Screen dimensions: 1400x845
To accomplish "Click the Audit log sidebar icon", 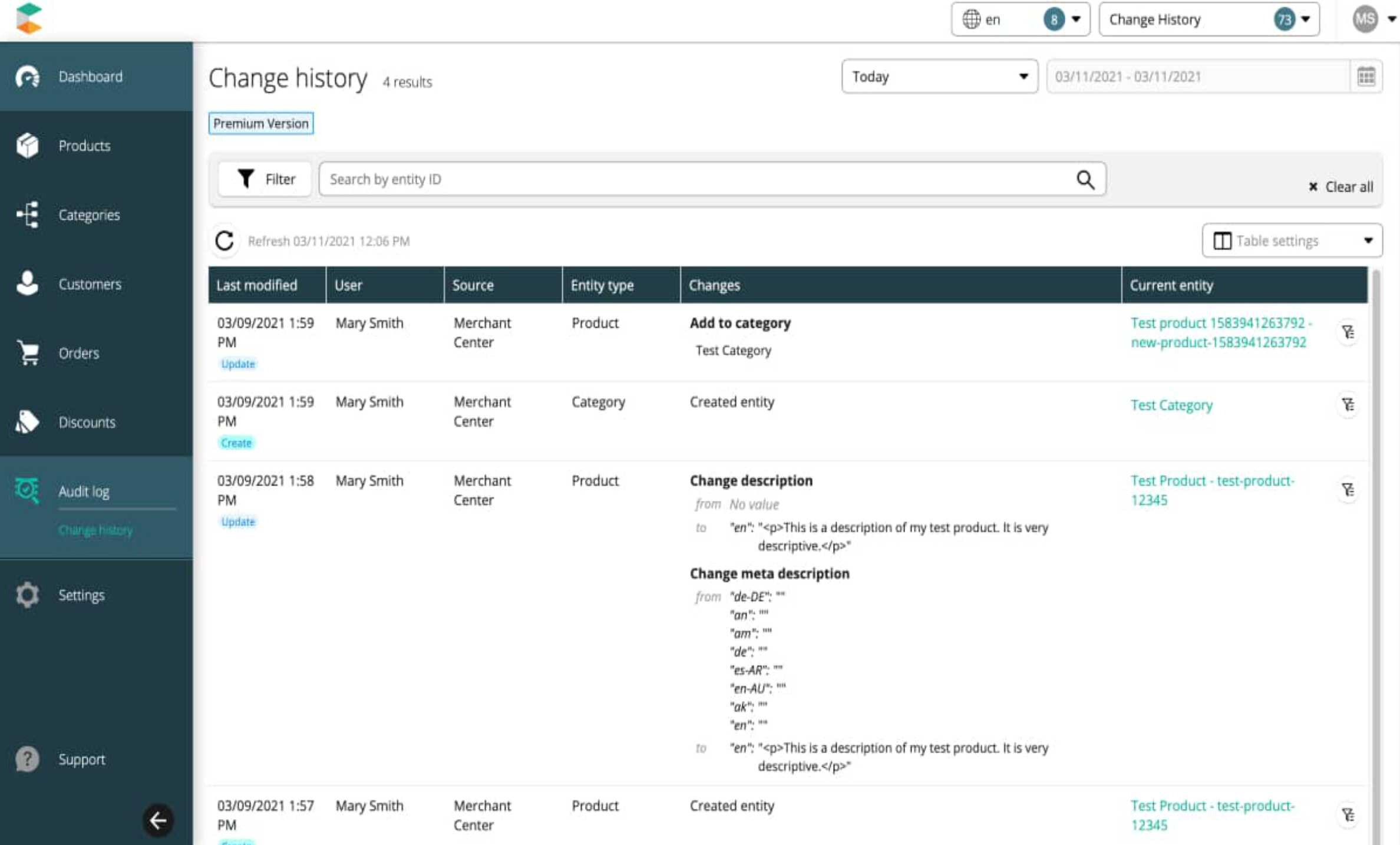I will [27, 490].
